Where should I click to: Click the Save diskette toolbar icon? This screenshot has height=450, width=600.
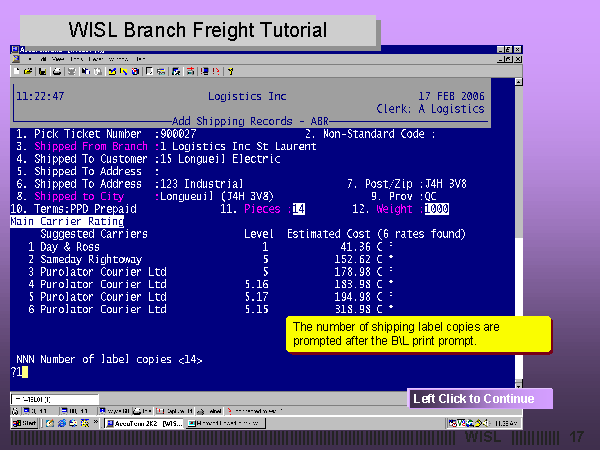pyautogui.click(x=42, y=71)
